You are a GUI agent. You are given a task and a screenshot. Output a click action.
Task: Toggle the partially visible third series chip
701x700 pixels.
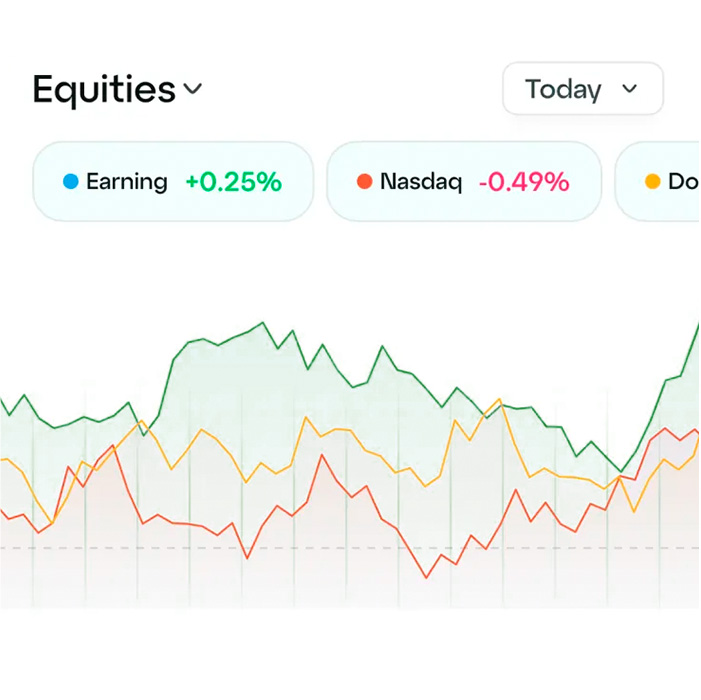[x=660, y=181]
